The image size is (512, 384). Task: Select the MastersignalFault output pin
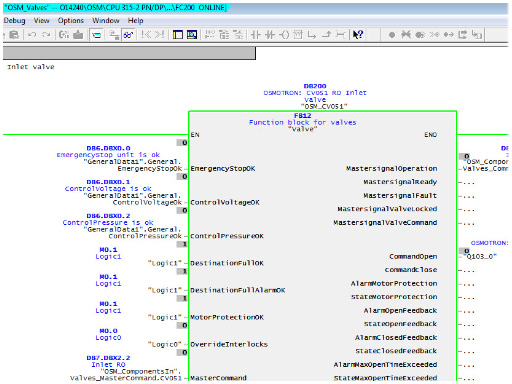coord(400,196)
